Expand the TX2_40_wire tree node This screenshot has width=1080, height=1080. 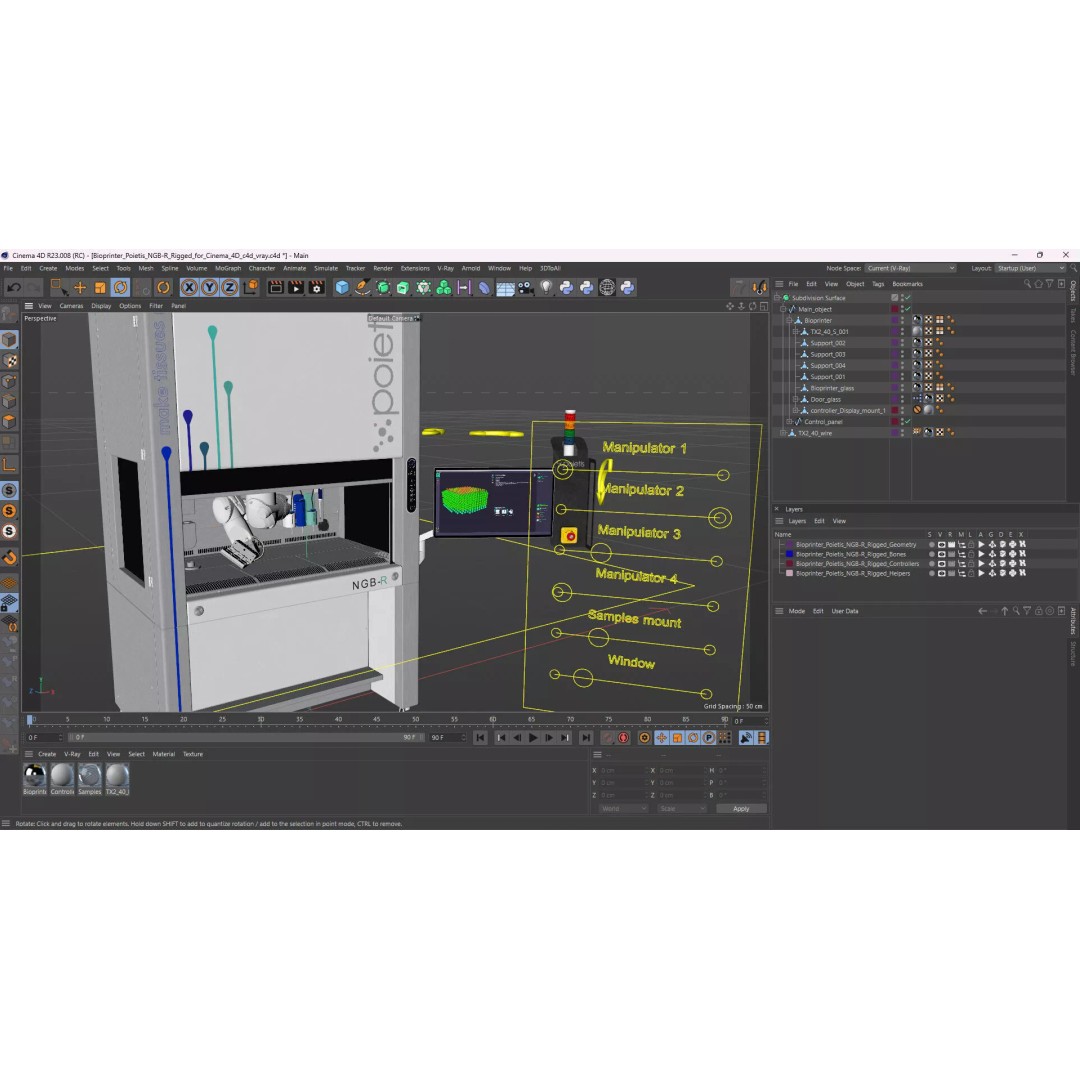pos(783,433)
